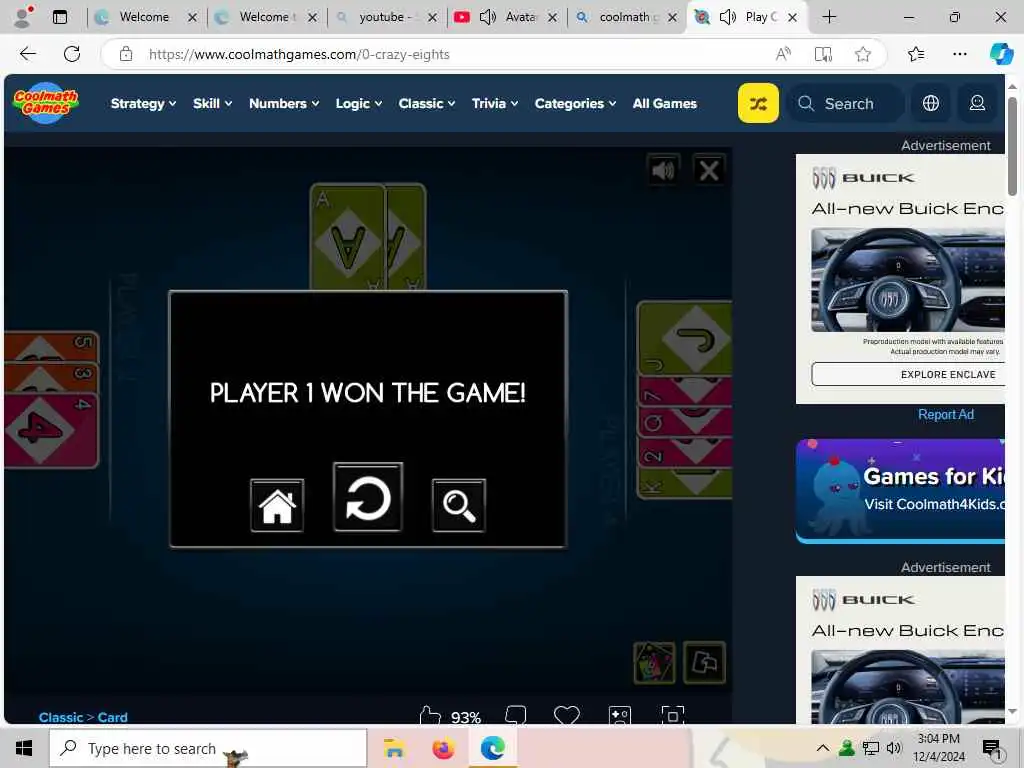Image resolution: width=1024 pixels, height=768 pixels.
Task: Open the All Games page
Action: (x=665, y=103)
